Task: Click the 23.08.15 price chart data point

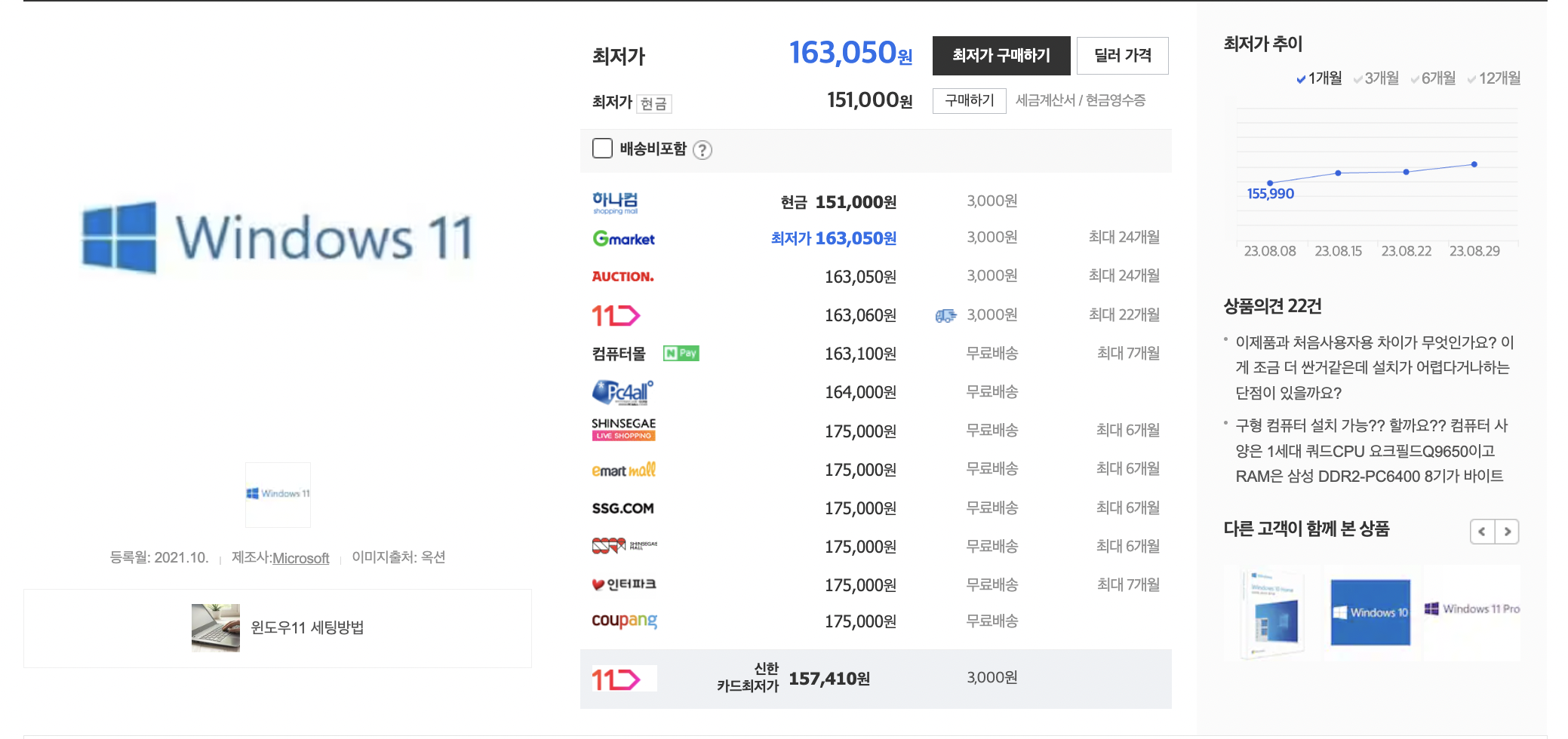Action: coord(1338,173)
